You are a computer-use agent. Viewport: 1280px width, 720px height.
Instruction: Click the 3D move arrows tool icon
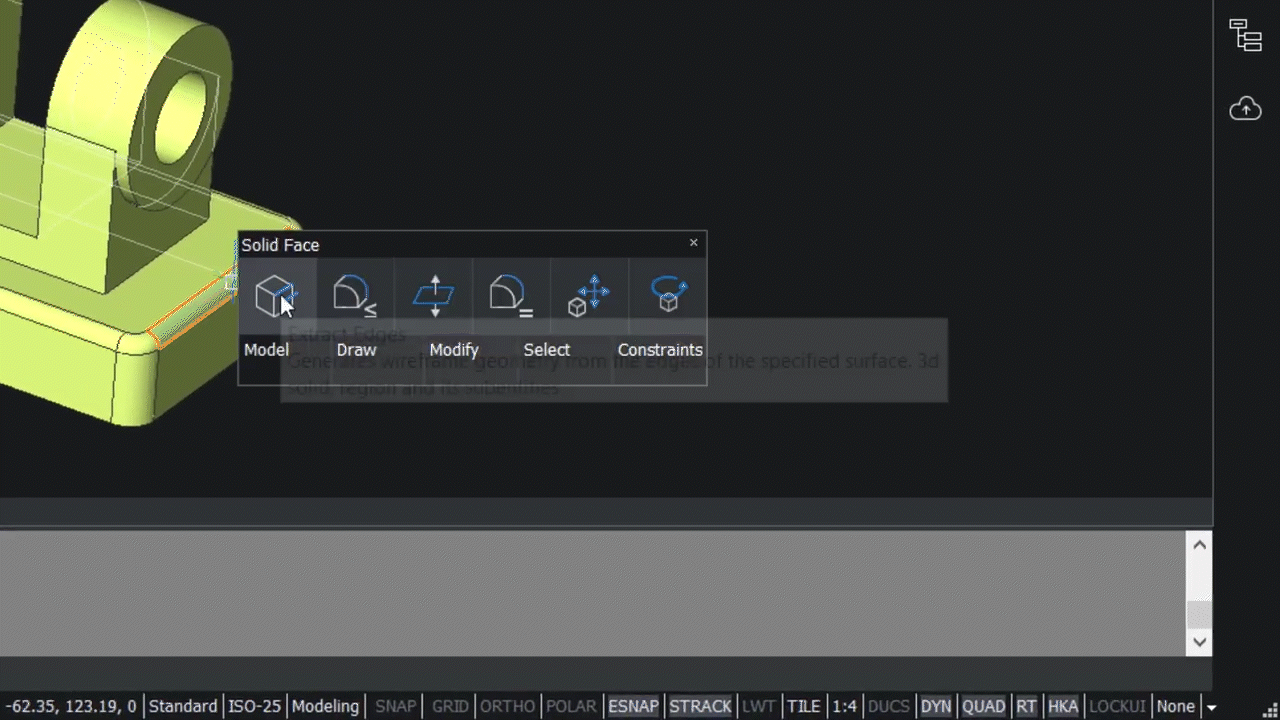pos(590,293)
